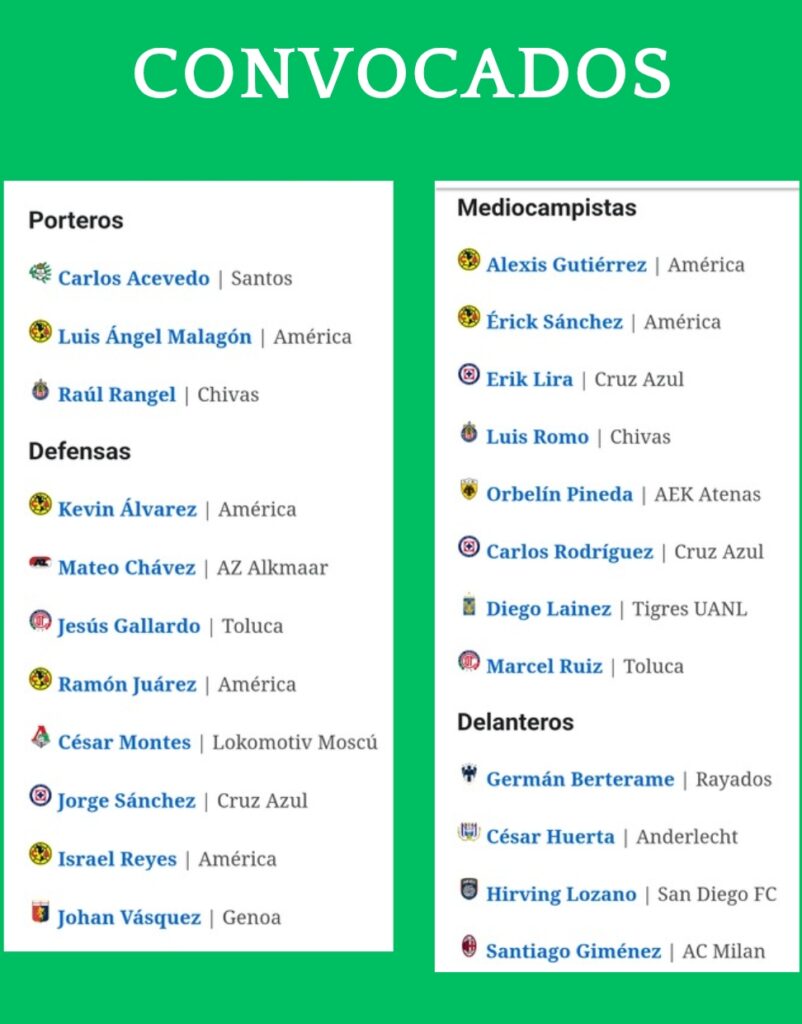Select the Marcel Ruiz name link
This screenshot has height=1024, width=802.
[544, 666]
